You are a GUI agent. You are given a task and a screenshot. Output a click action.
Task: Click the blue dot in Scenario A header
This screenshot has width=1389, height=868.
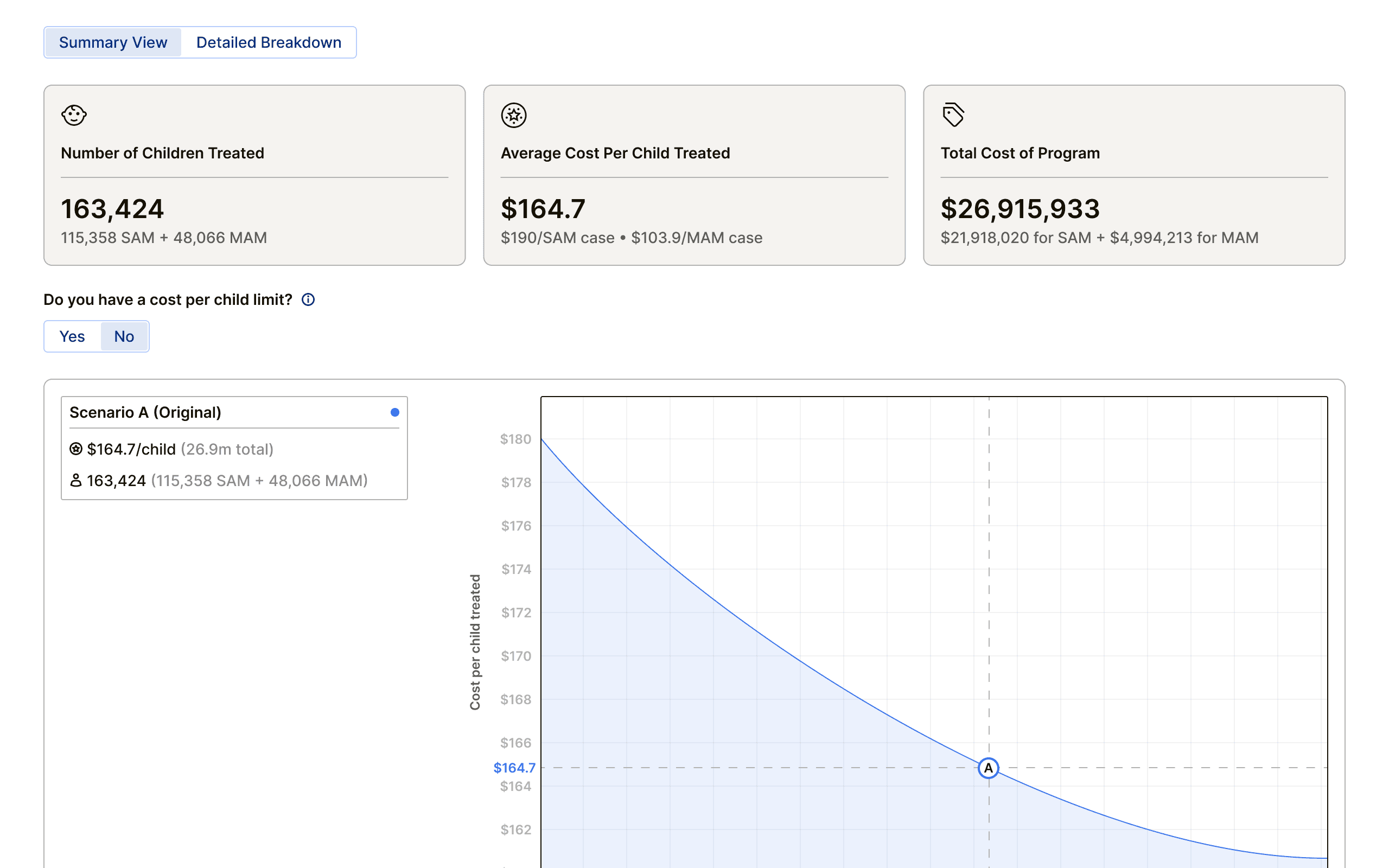(x=395, y=412)
